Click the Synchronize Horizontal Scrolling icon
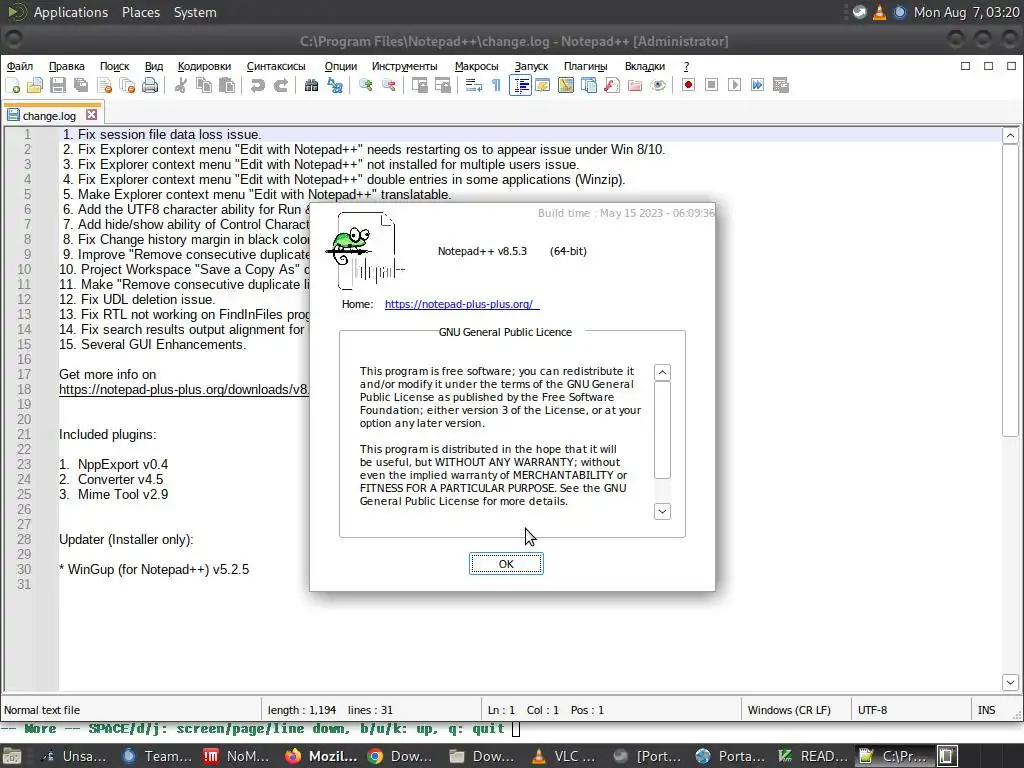 443,85
